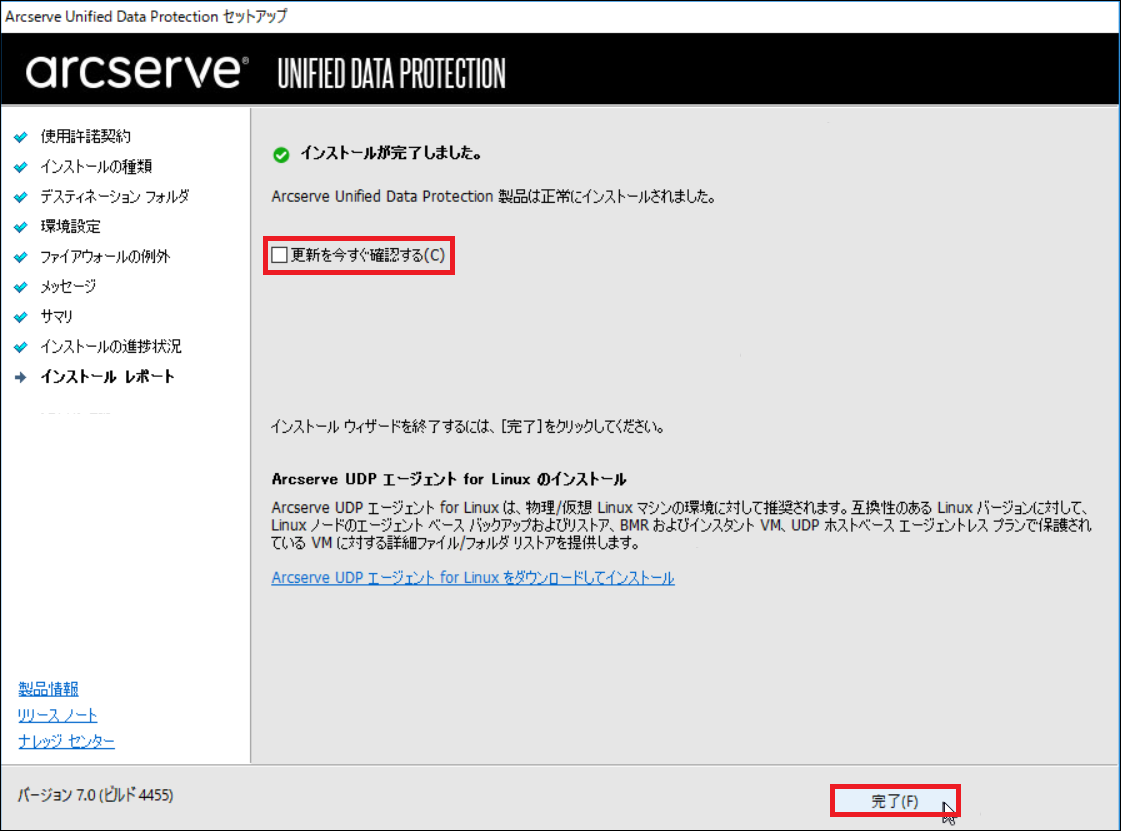Click the checkmark beside サマリ
The width and height of the screenshot is (1121, 831).
[x=21, y=317]
